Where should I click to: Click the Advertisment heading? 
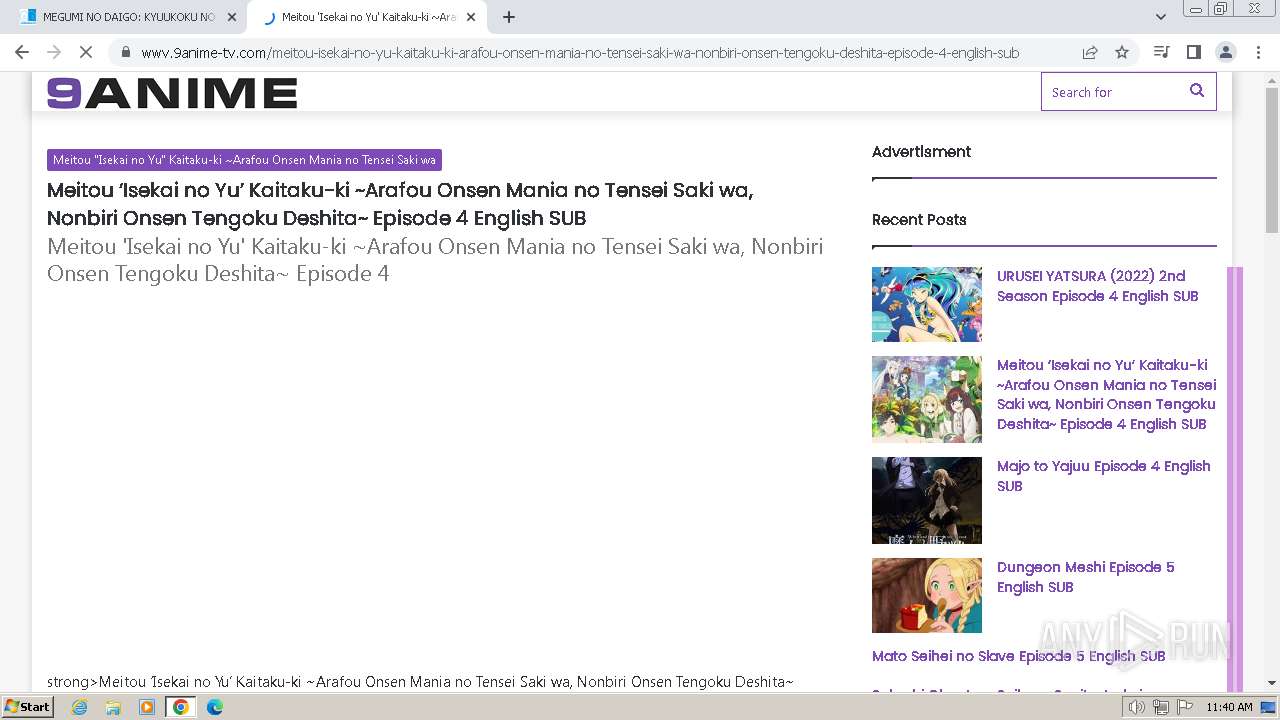[921, 152]
